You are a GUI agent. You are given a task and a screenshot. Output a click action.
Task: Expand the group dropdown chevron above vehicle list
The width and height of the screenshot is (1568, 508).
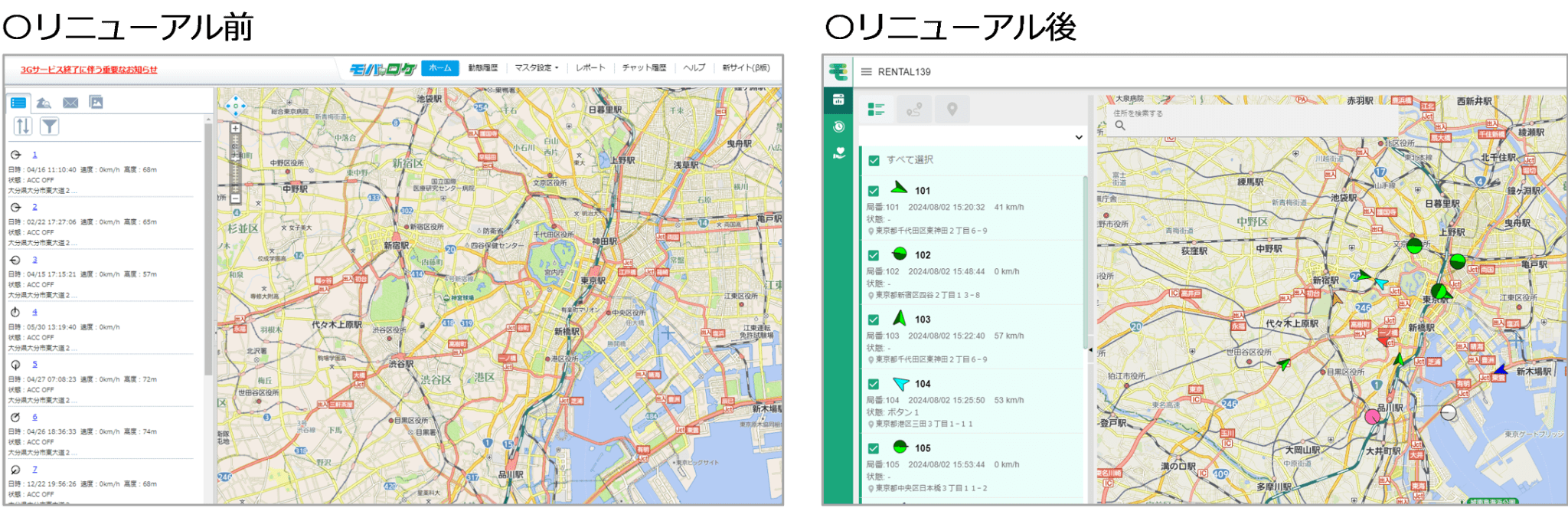(1079, 138)
